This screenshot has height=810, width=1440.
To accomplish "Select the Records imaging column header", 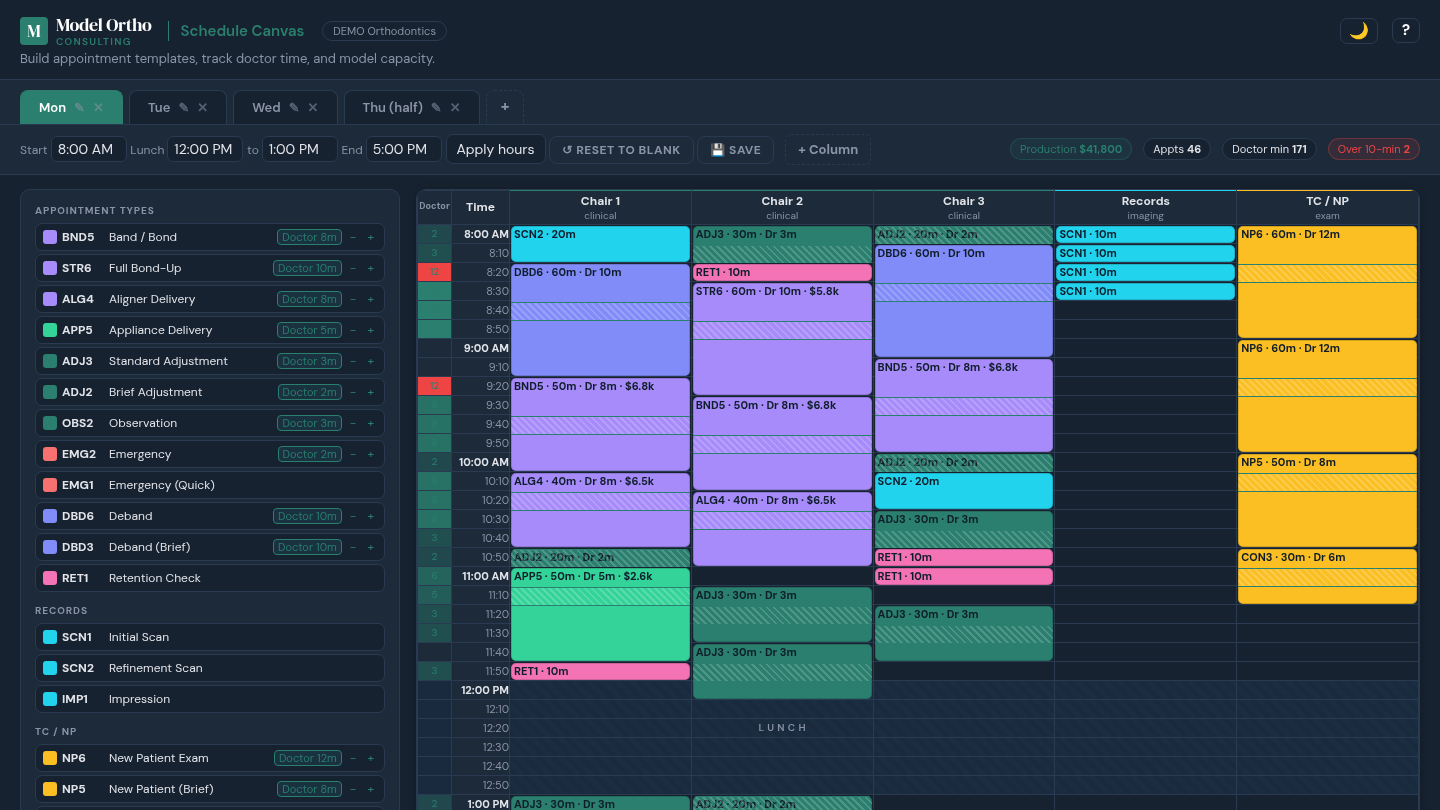I will tap(1145, 207).
